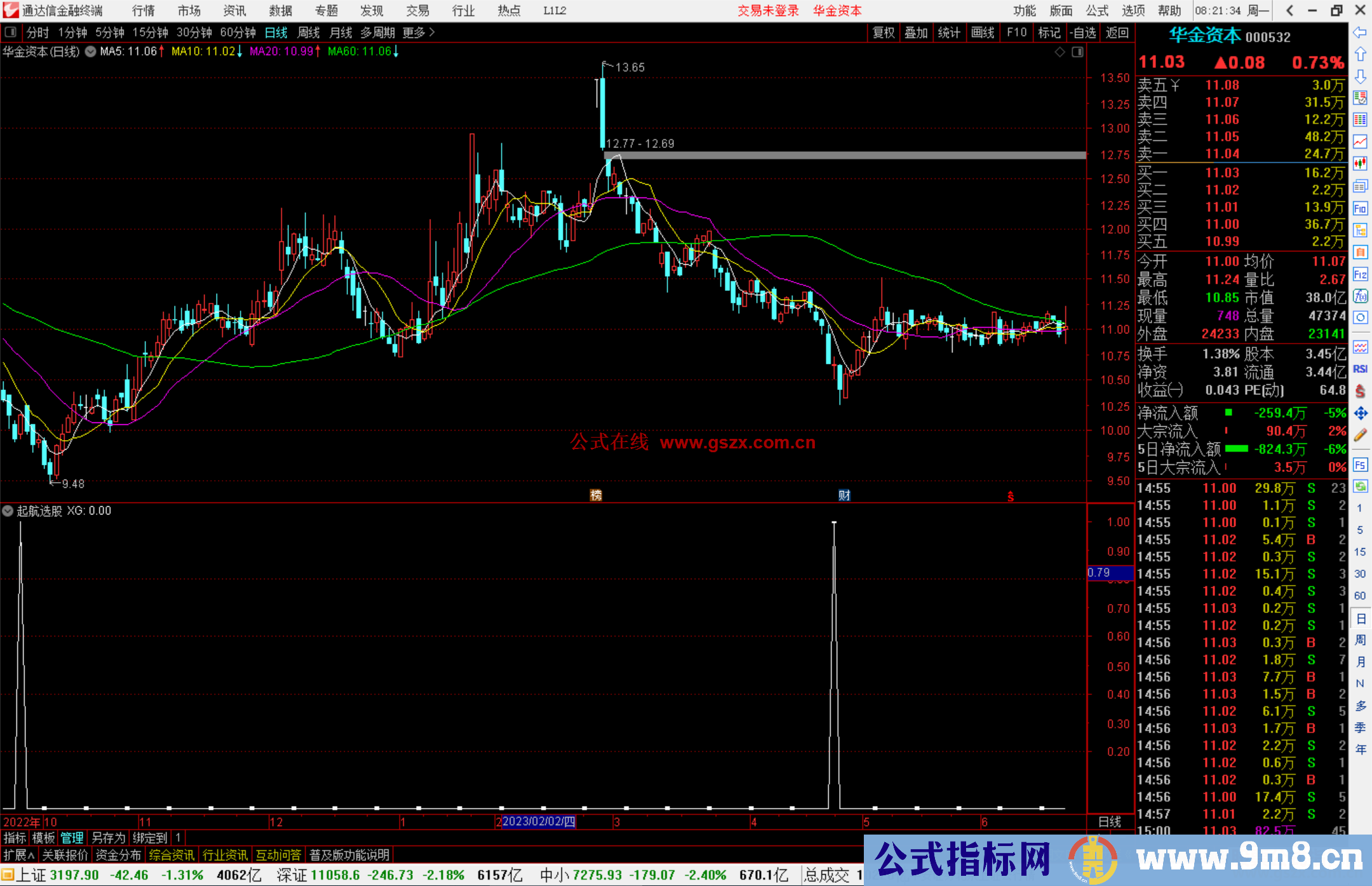Select monthly 月 period in right sidebar

(x=1360, y=662)
